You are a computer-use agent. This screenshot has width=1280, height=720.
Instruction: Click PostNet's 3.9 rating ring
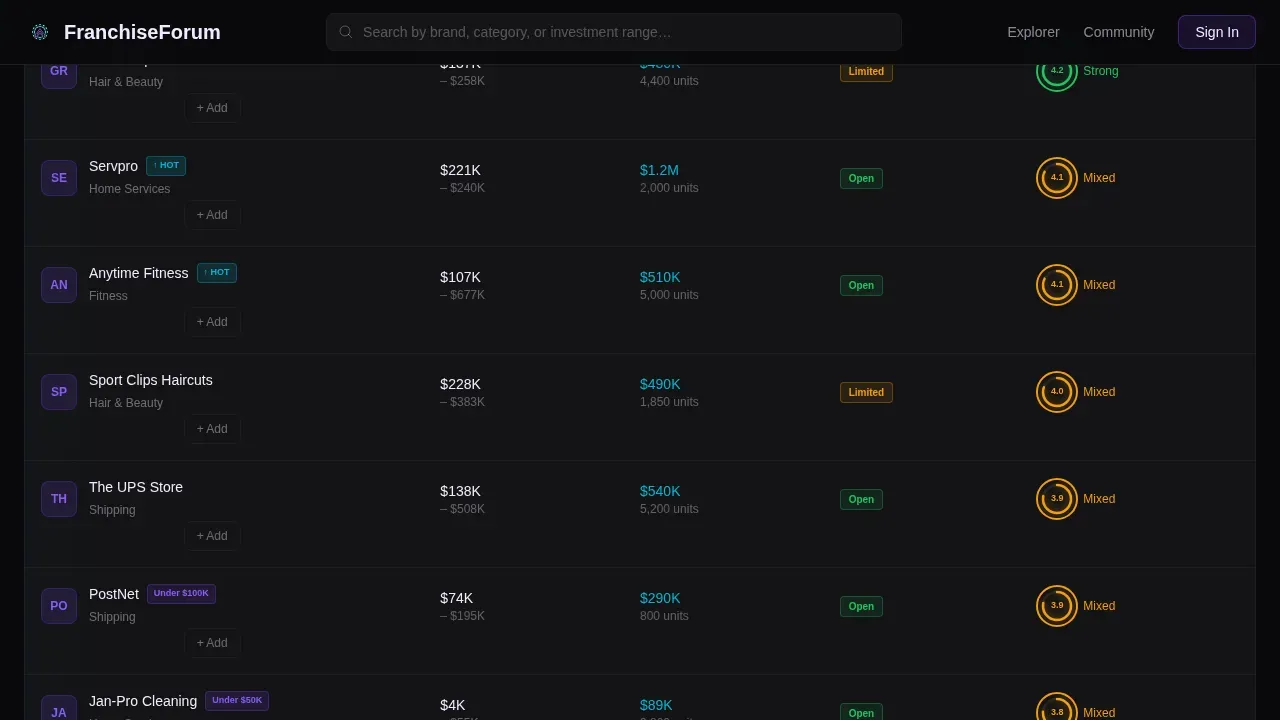point(1057,606)
